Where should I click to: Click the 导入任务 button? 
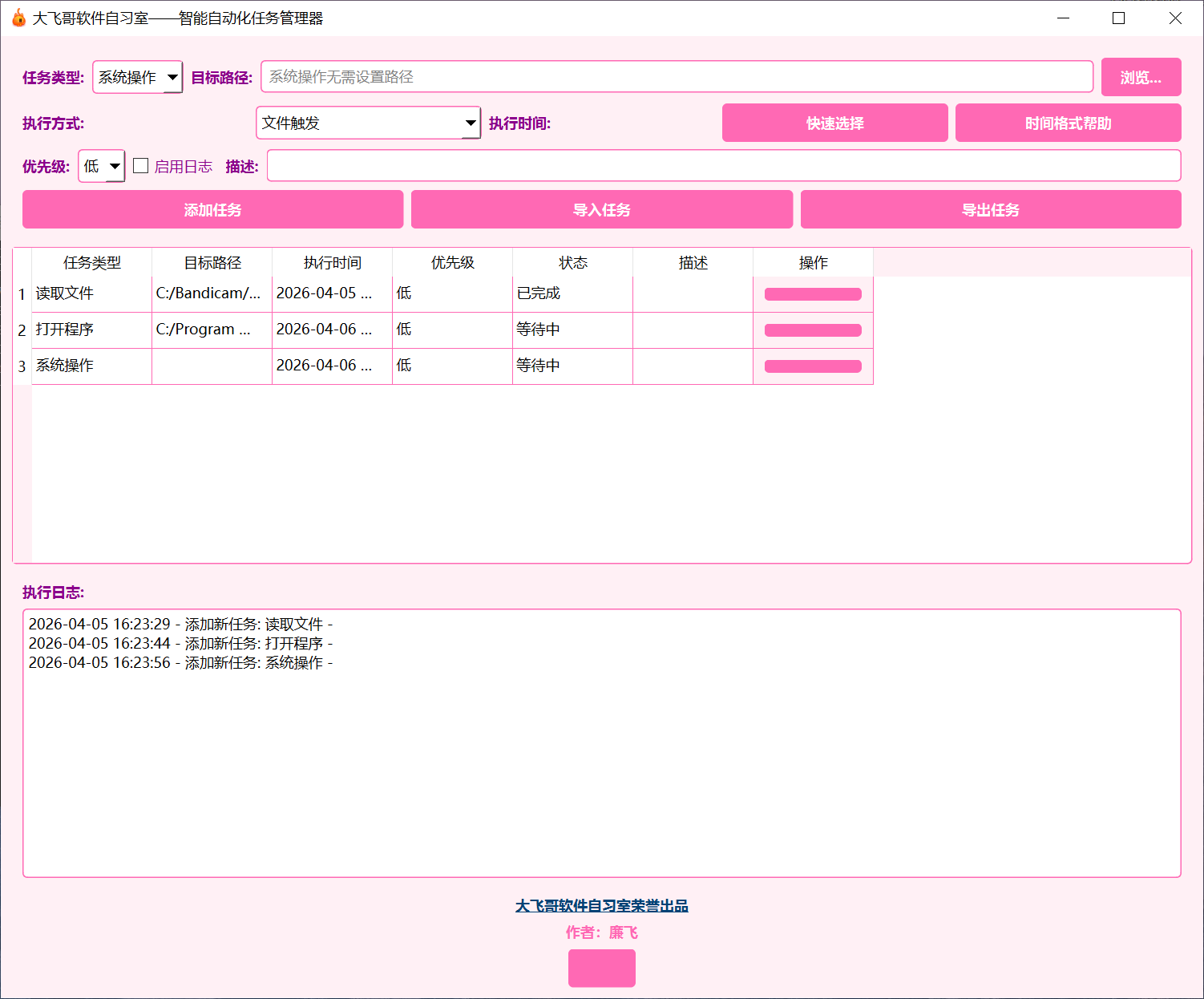tap(602, 209)
